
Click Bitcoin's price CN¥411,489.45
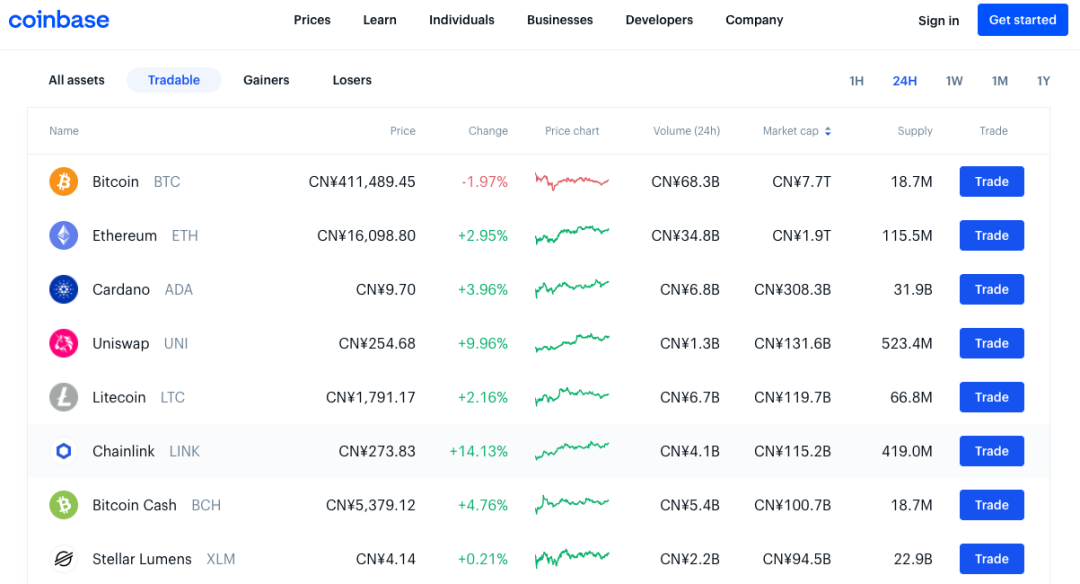[362, 182]
